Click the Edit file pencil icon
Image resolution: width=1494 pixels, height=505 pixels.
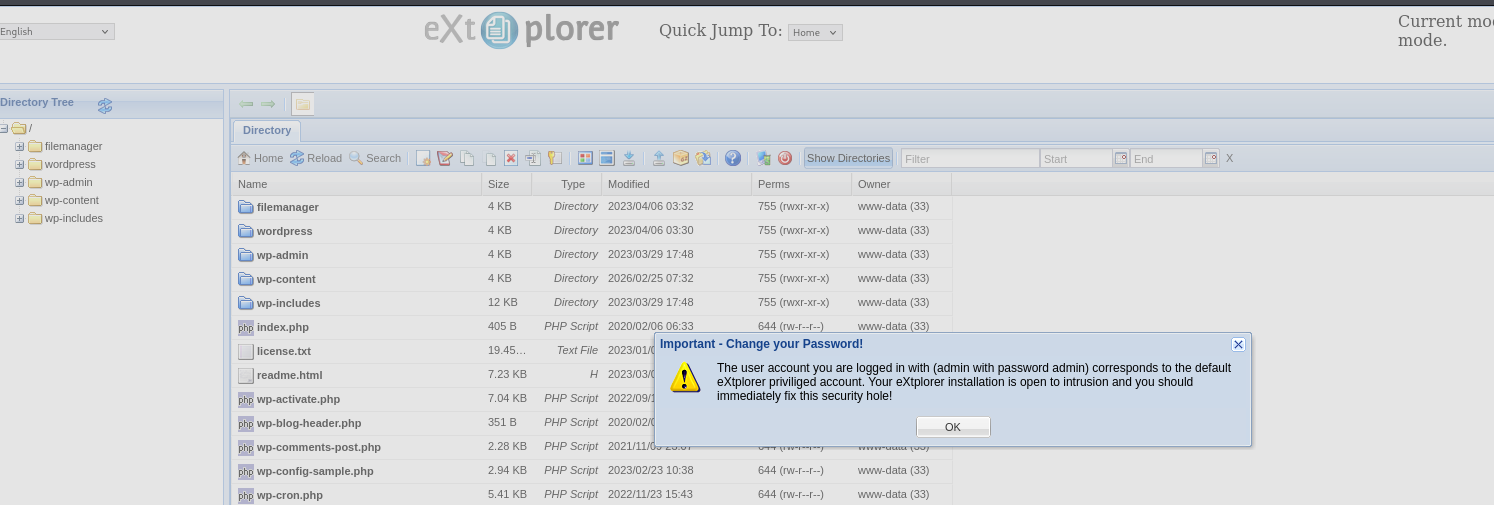[x=445, y=158]
